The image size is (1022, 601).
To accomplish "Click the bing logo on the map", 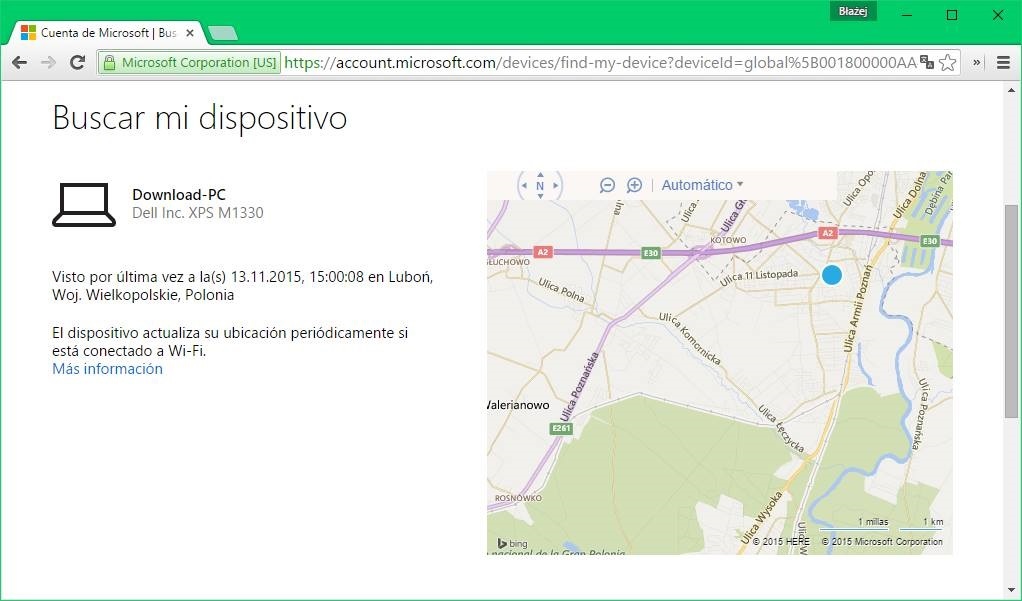I will [512, 543].
